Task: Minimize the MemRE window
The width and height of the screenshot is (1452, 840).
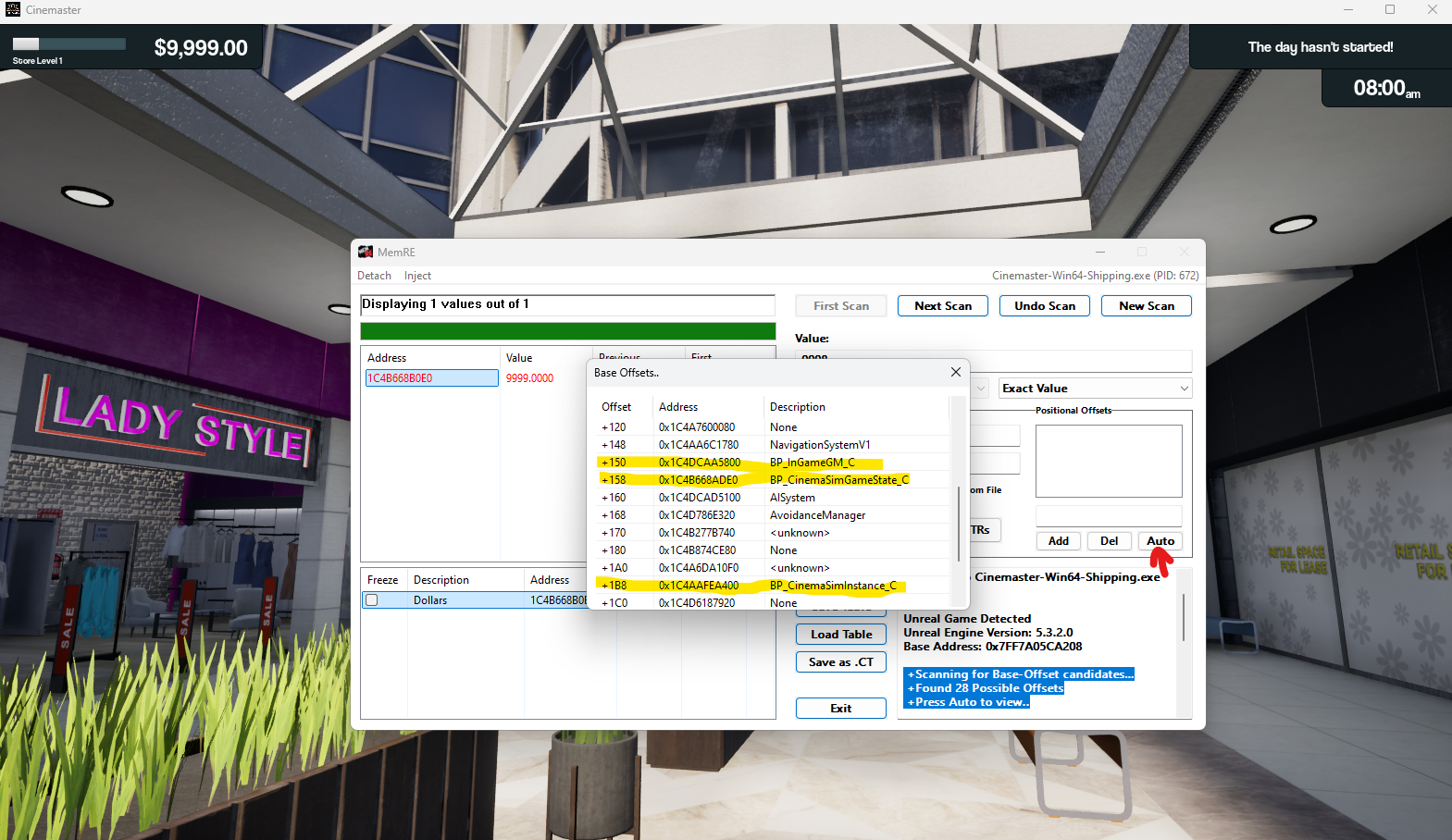Action: tap(1100, 252)
